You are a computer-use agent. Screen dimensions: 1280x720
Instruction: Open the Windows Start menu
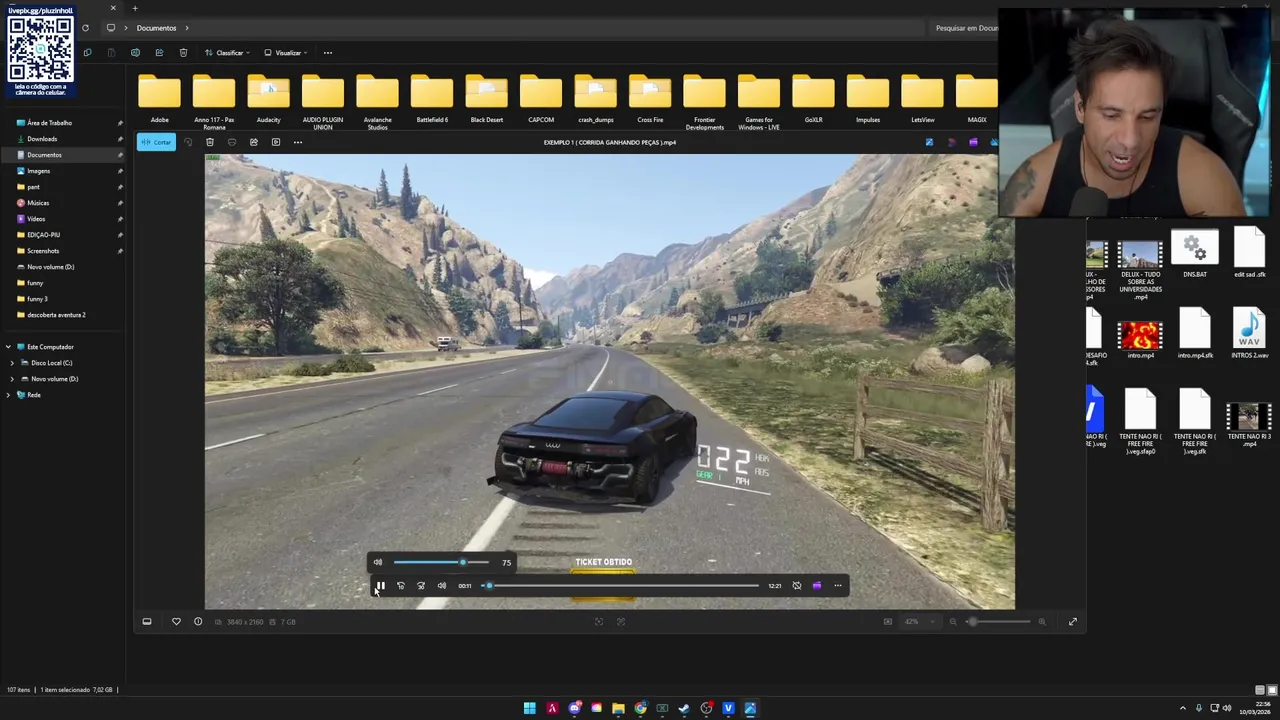529,708
